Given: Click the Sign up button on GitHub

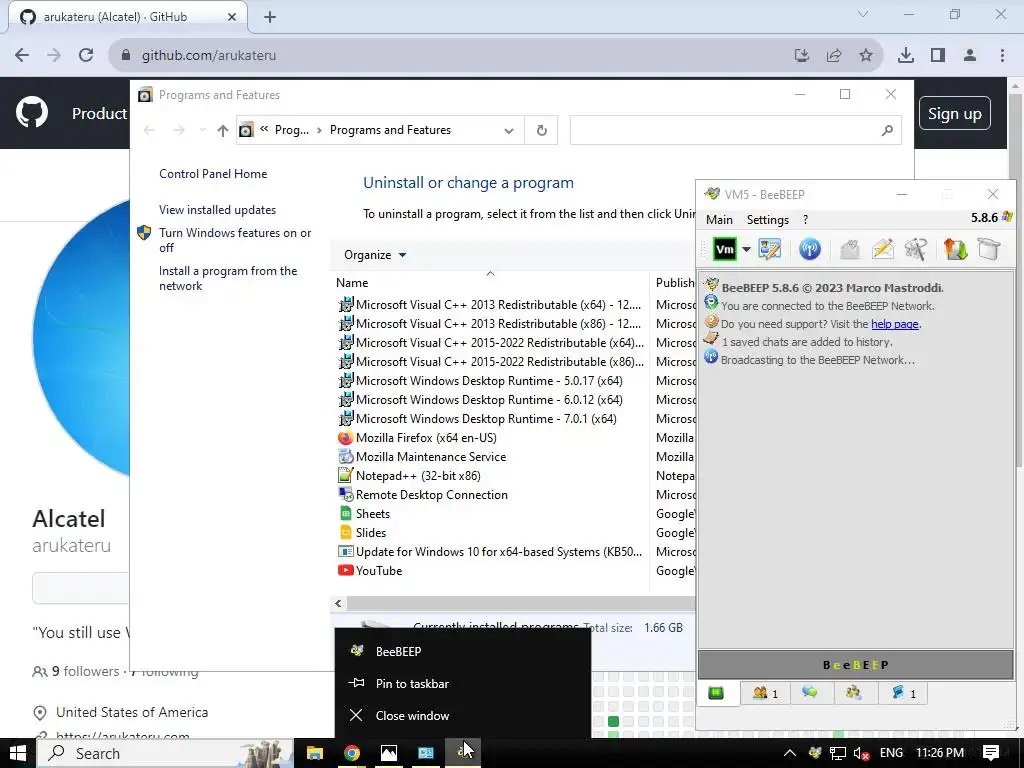Looking at the screenshot, I should [954, 114].
